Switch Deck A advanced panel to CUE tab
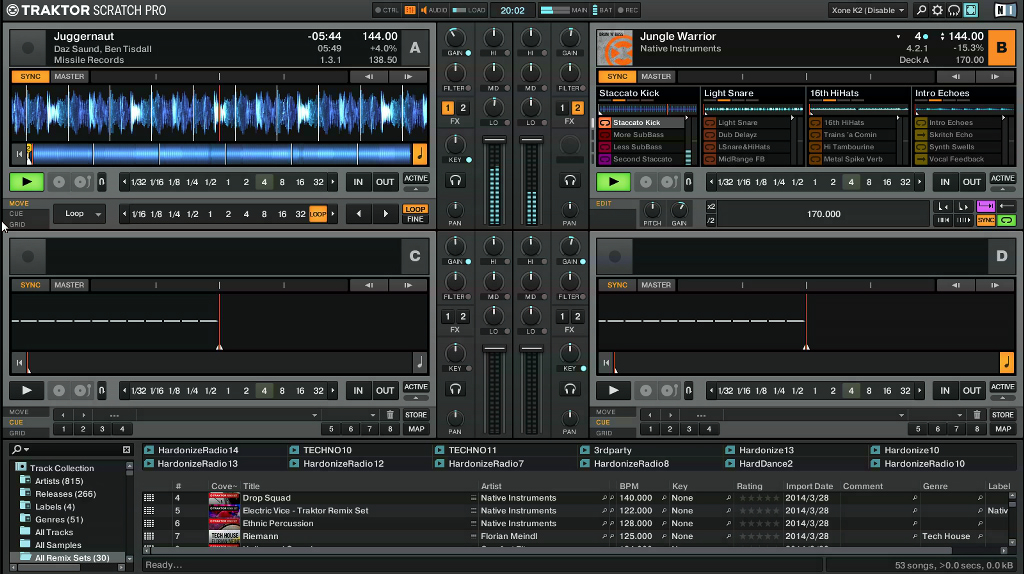Viewport: 1024px width, 574px height. point(16,214)
